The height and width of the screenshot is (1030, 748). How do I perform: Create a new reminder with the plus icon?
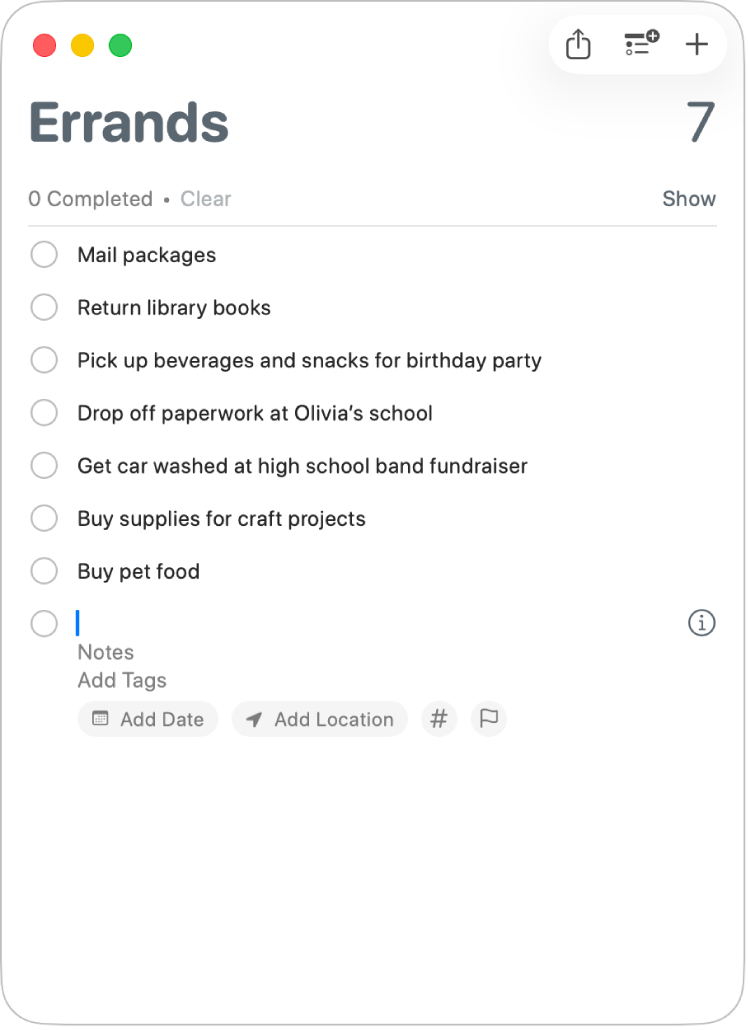coord(697,44)
